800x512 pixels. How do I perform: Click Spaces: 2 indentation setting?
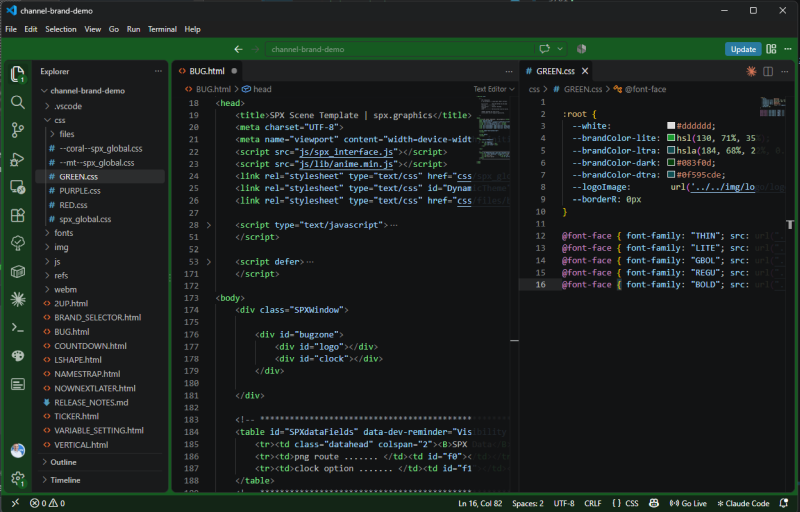[528, 503]
